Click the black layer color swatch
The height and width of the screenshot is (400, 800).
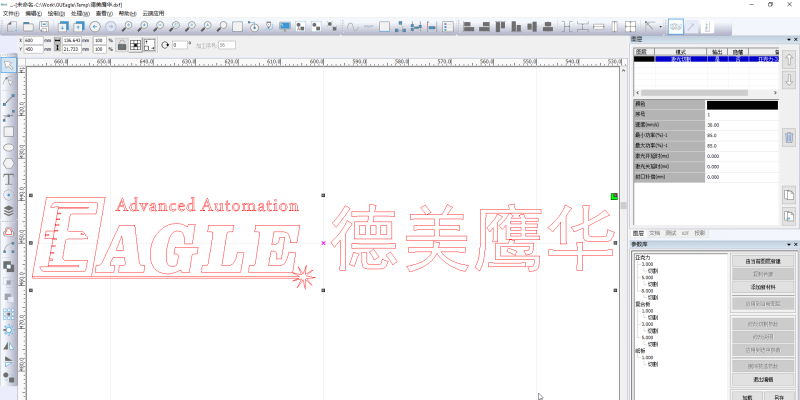coord(742,105)
